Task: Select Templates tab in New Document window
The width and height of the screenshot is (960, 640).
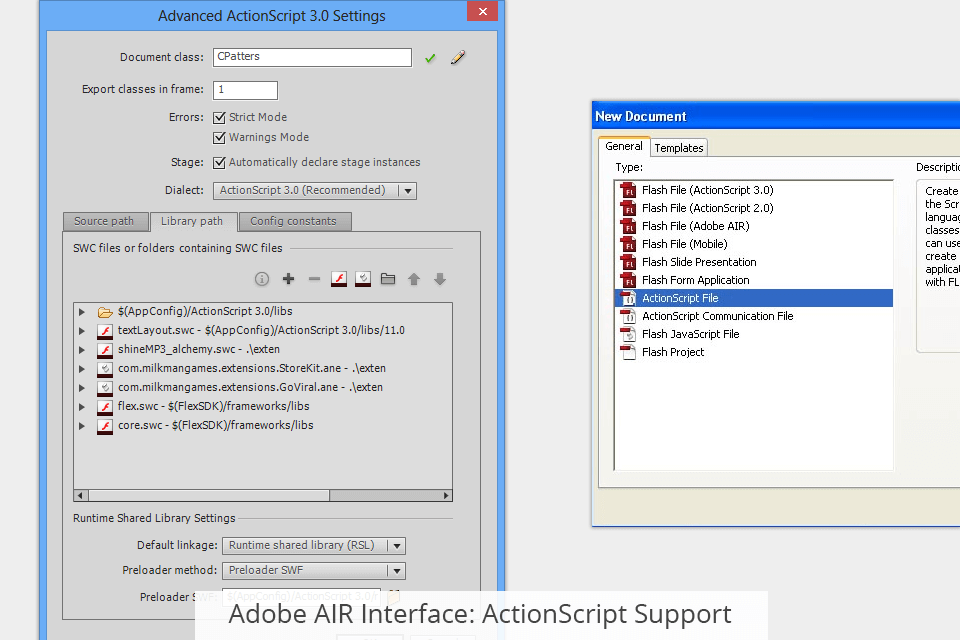Action: coord(678,148)
